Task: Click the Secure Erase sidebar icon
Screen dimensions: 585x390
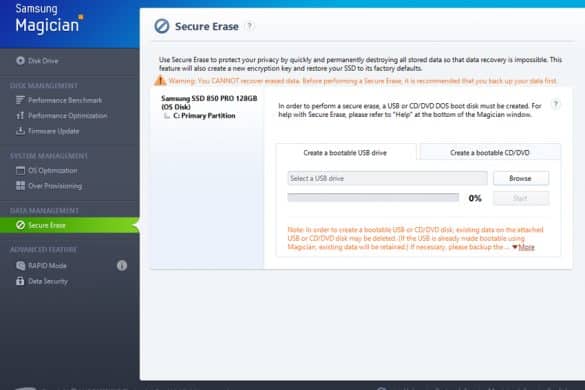Action: click(x=20, y=225)
